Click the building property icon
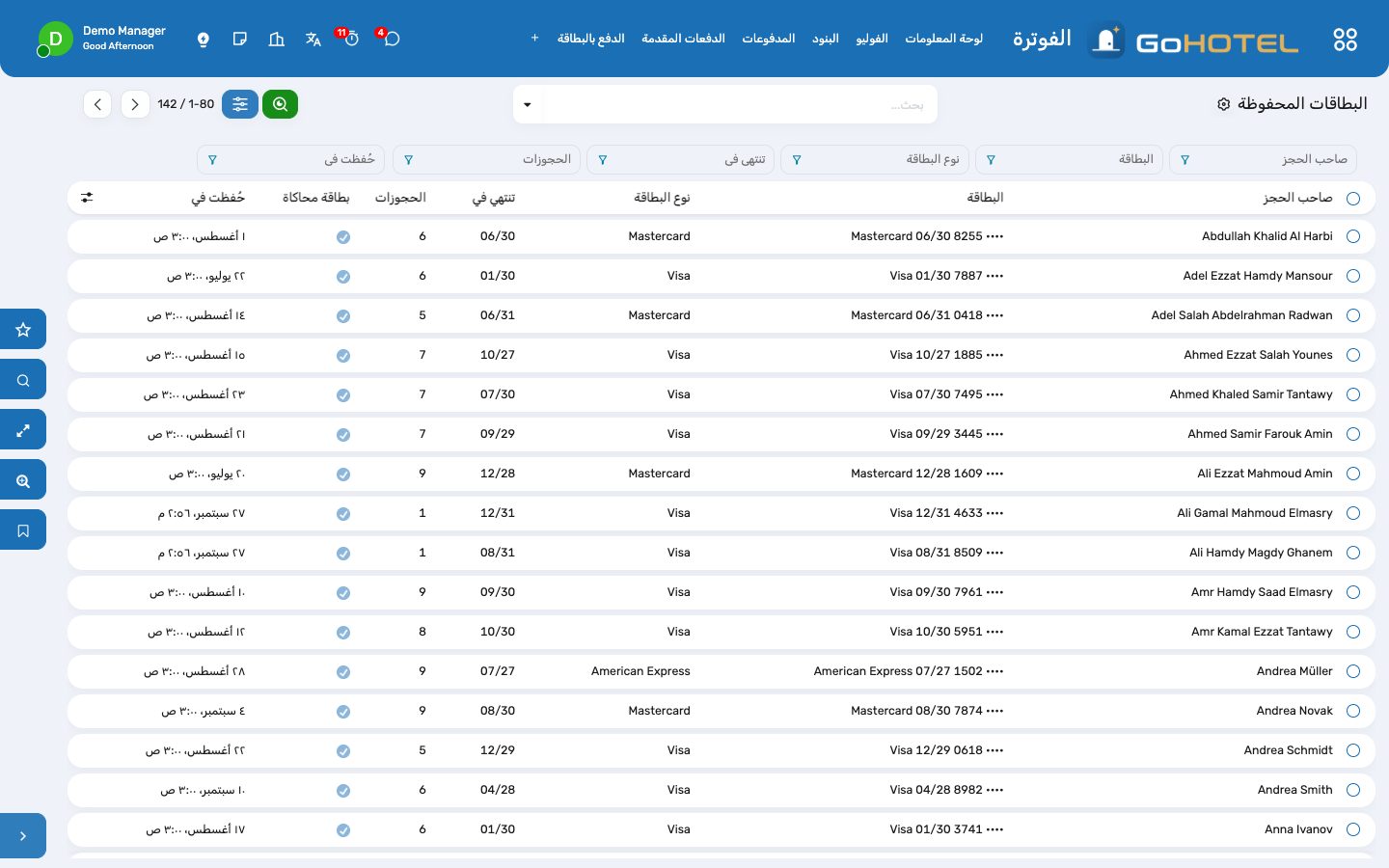Screen dimensions: 1389x868 coord(277,40)
